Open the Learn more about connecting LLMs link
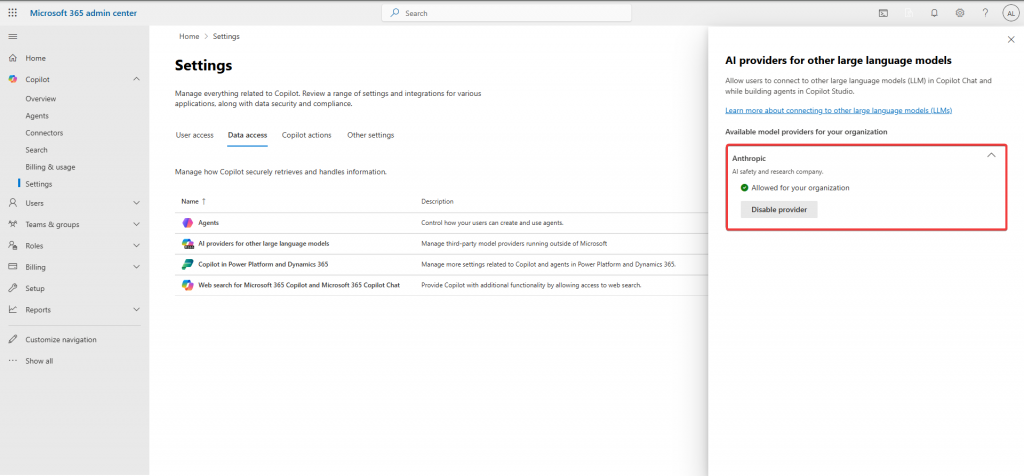1024x476 pixels. (839, 110)
